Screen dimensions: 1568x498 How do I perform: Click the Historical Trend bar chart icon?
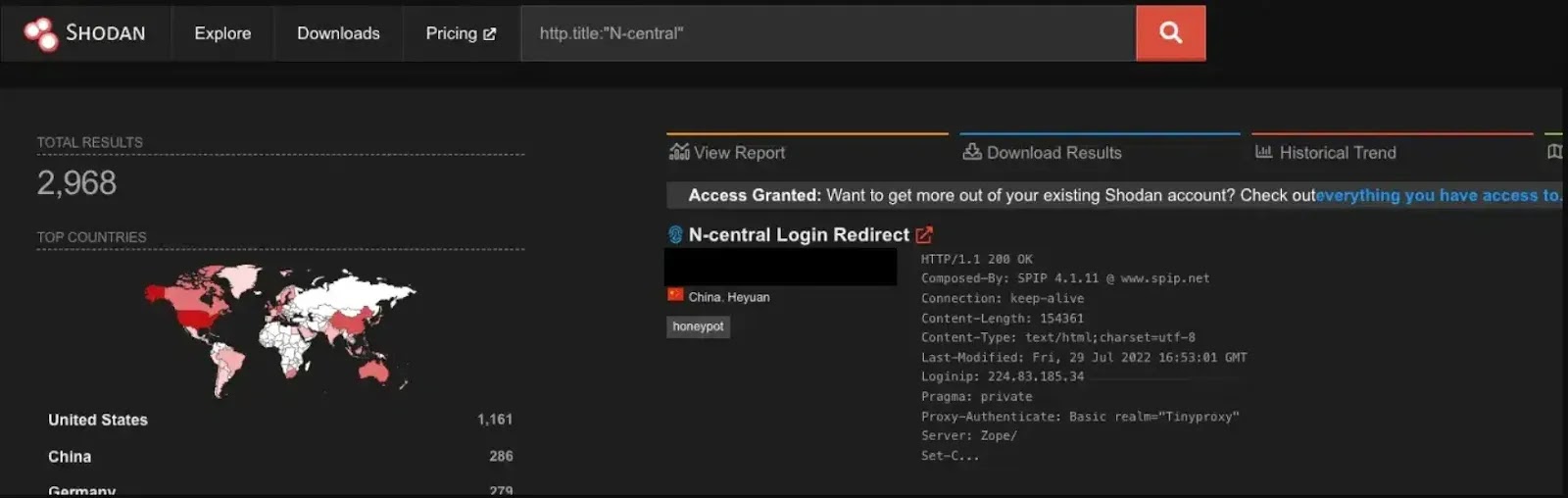pyautogui.click(x=1263, y=152)
